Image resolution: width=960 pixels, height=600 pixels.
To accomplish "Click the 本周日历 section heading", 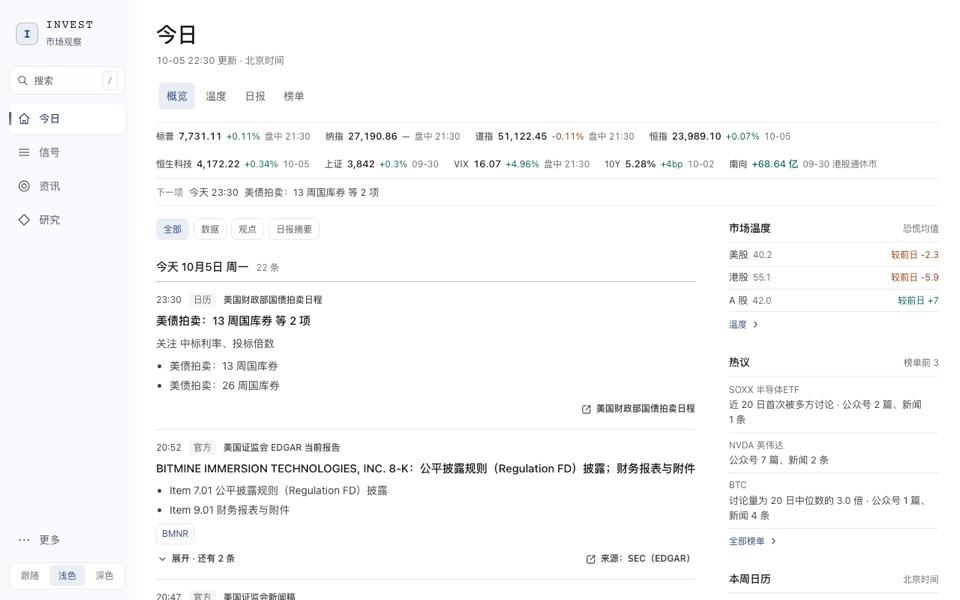I will click(749, 579).
